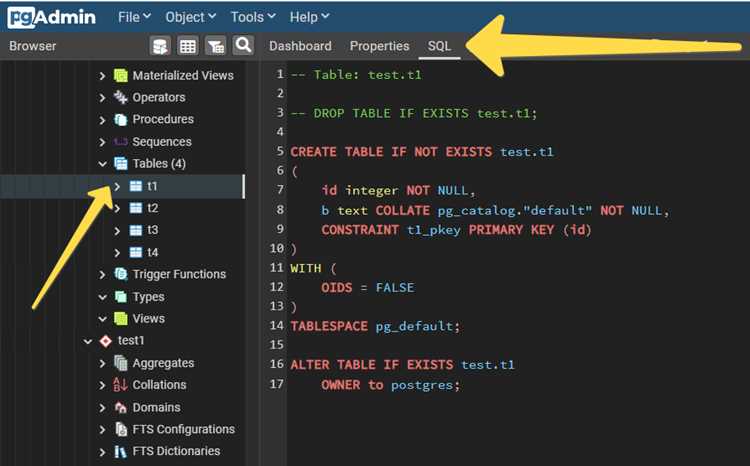The width and height of the screenshot is (750, 466).
Task: Open the Tools menu
Action: click(253, 17)
